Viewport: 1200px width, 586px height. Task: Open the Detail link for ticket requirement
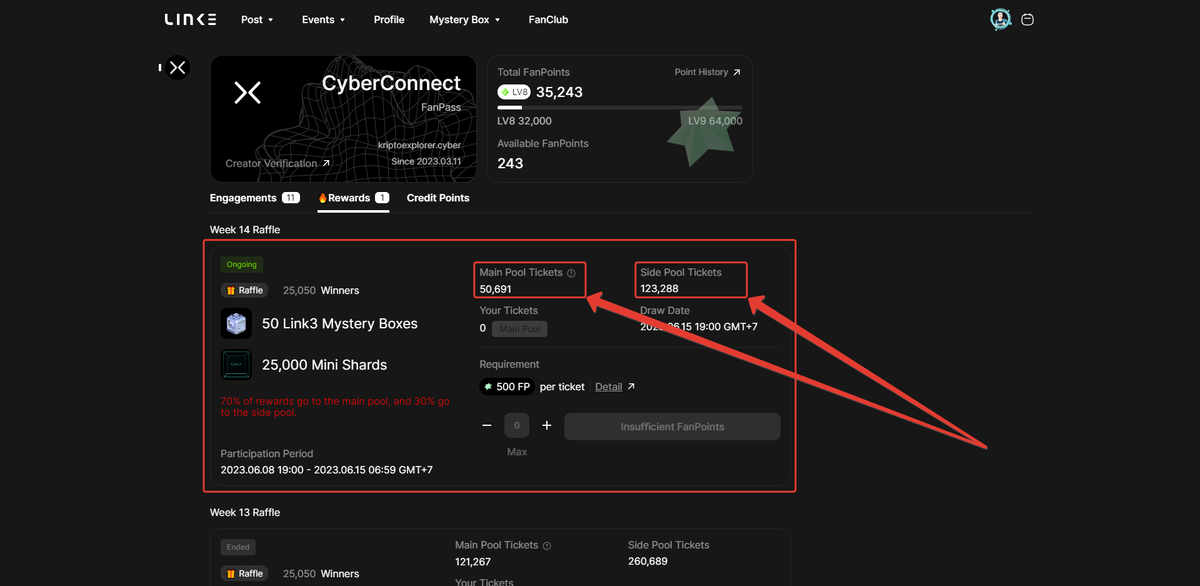(x=615, y=387)
